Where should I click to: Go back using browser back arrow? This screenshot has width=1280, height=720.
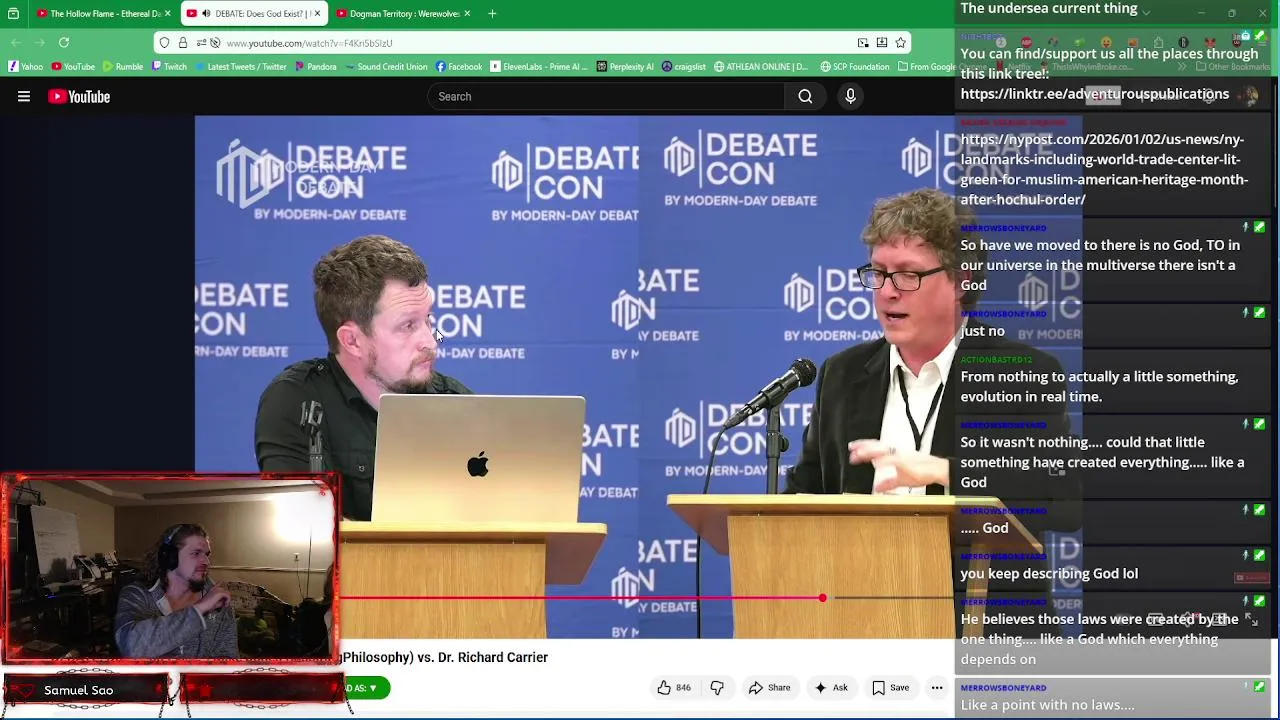coord(16,42)
